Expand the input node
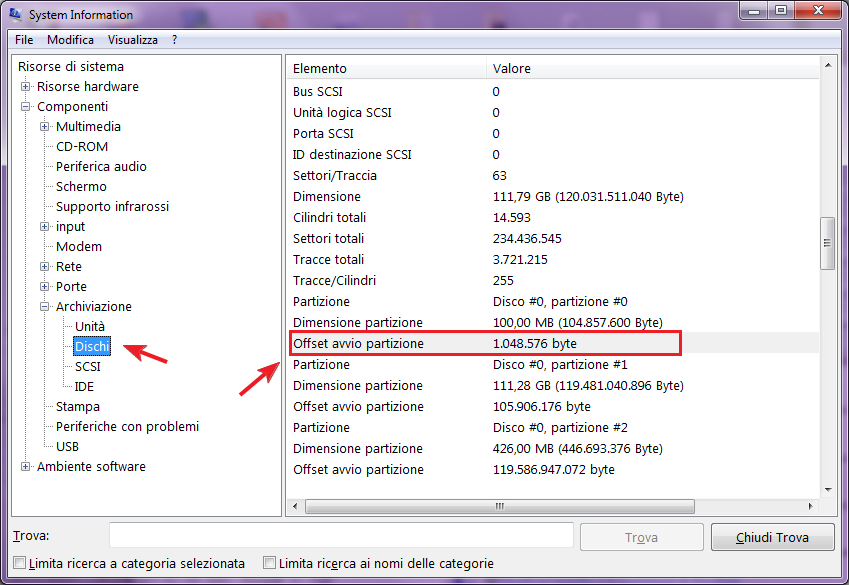Image resolution: width=849 pixels, height=585 pixels. click(x=44, y=226)
